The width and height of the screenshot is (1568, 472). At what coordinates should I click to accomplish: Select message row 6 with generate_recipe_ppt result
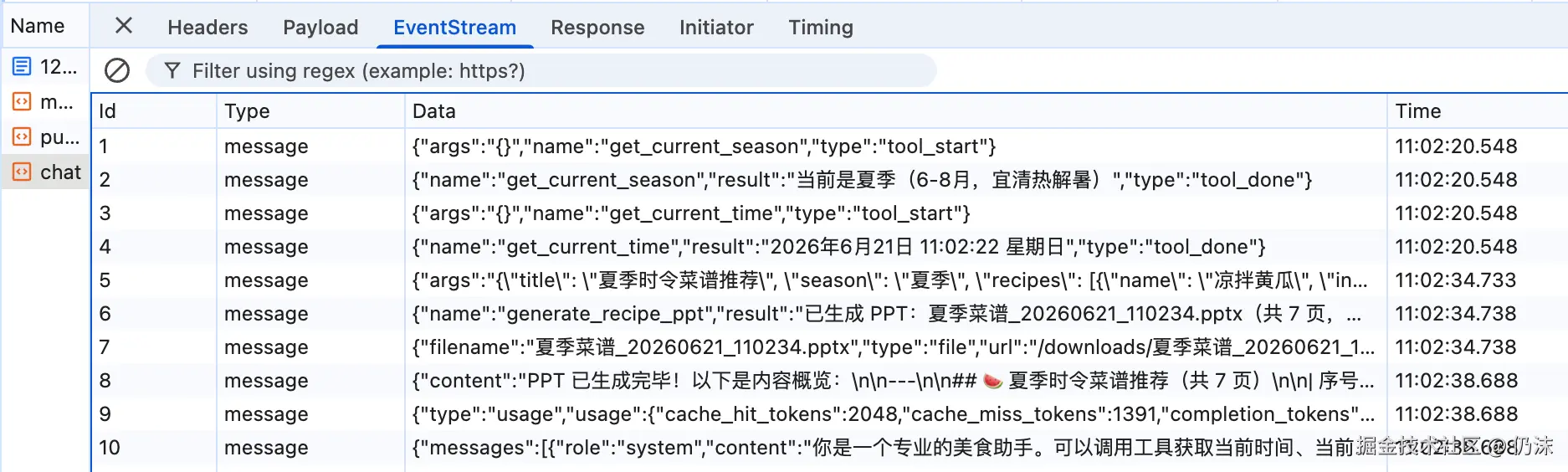829,313
